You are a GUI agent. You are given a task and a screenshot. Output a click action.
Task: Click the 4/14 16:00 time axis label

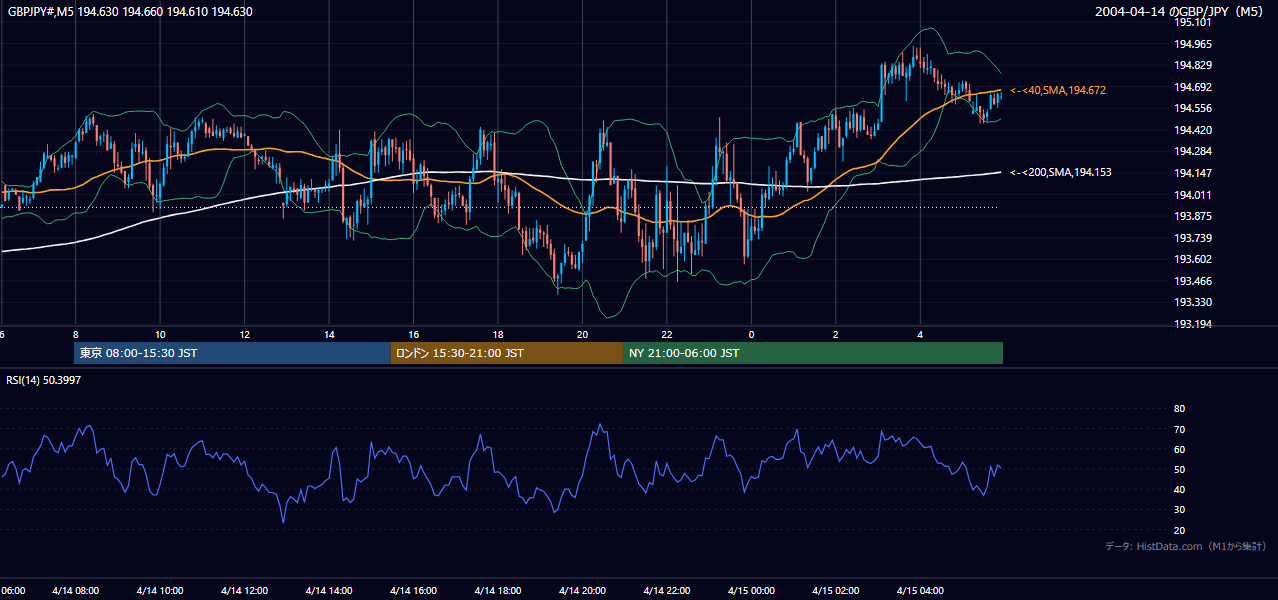[413, 590]
